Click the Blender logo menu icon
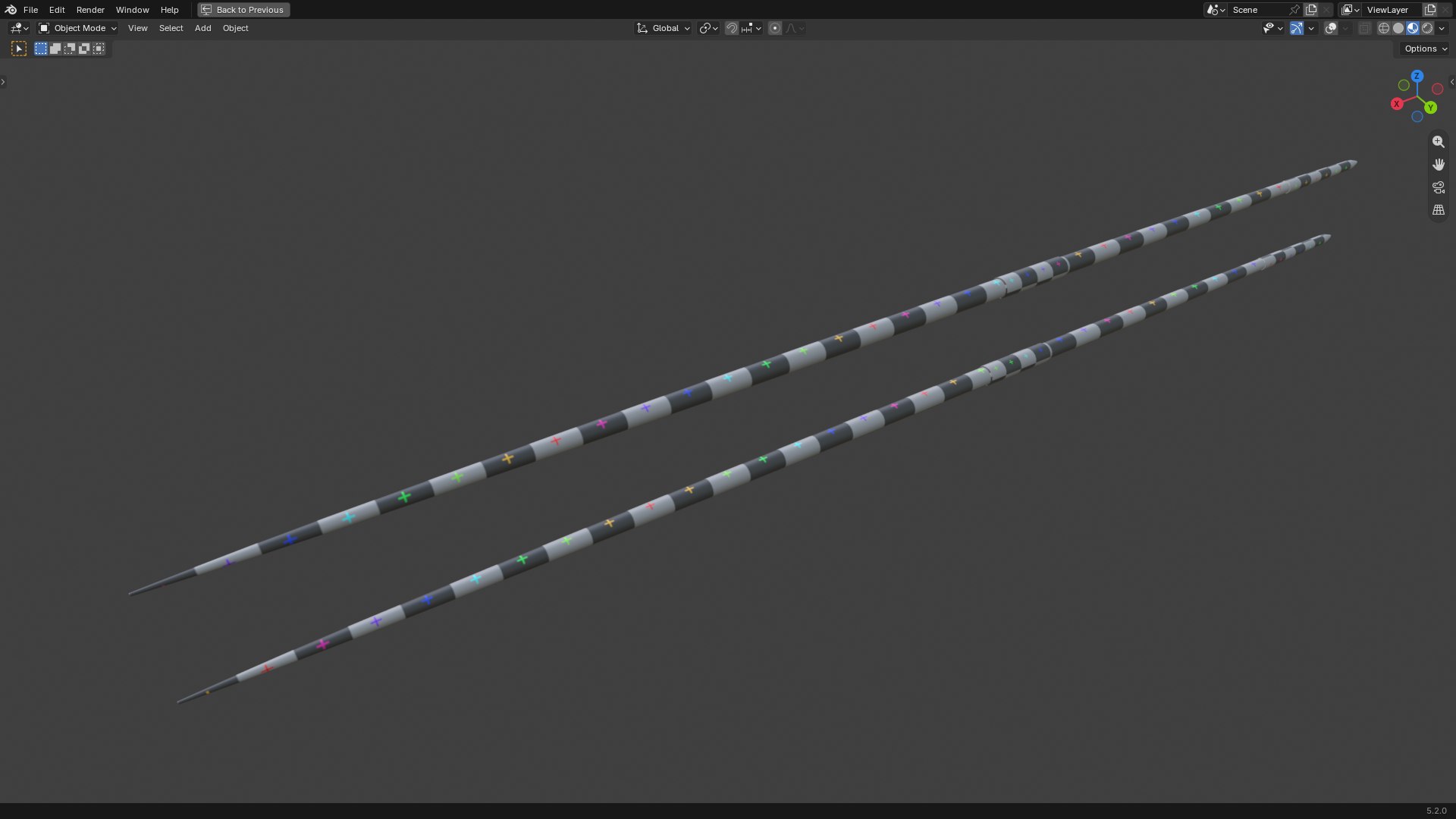 point(10,10)
